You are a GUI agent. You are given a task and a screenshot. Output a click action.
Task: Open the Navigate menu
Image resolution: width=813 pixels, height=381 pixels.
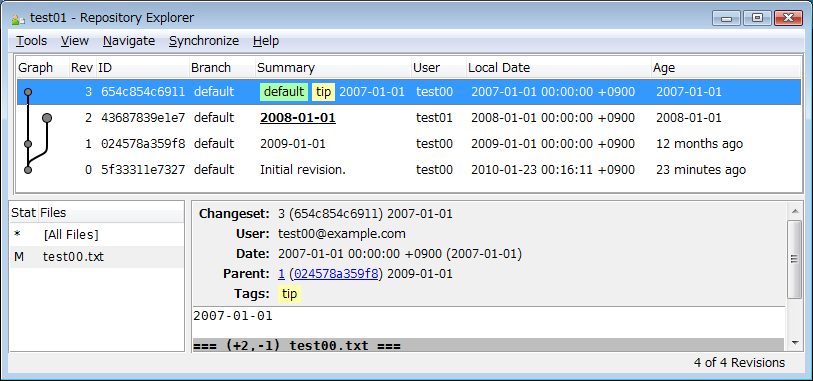coord(129,41)
